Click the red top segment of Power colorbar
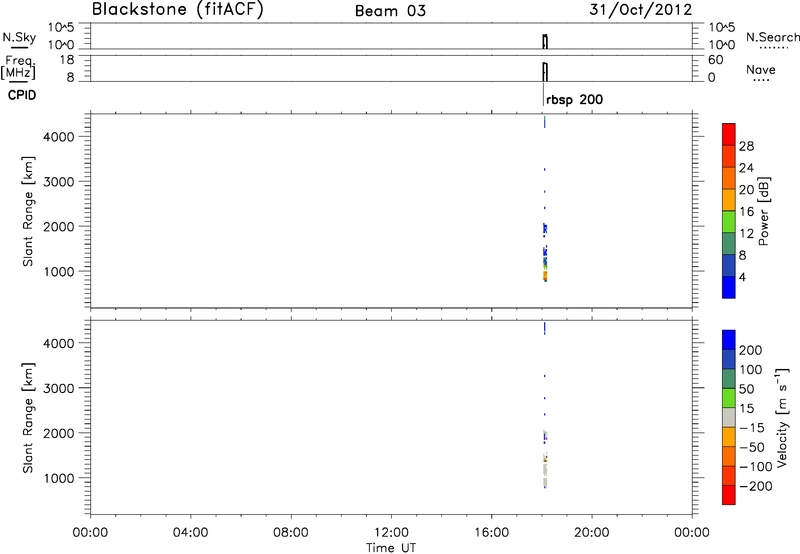800x554 pixels. tap(729, 134)
